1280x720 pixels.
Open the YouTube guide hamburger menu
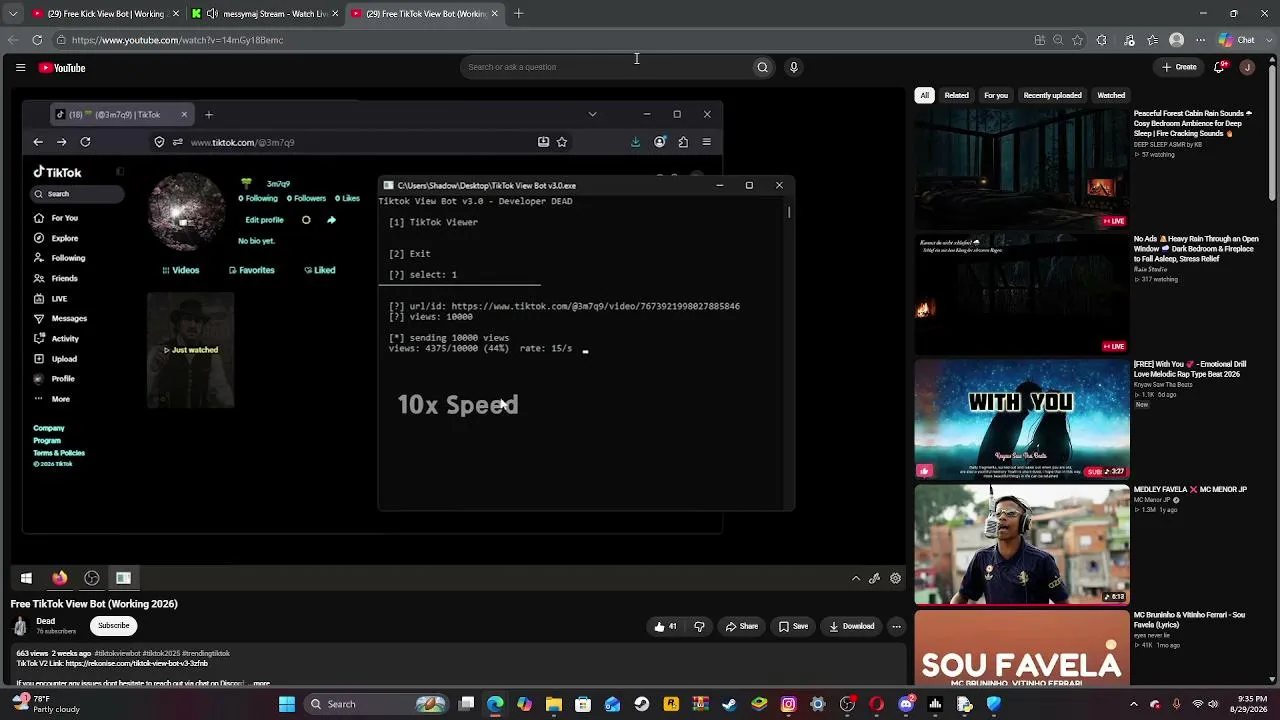(x=20, y=67)
